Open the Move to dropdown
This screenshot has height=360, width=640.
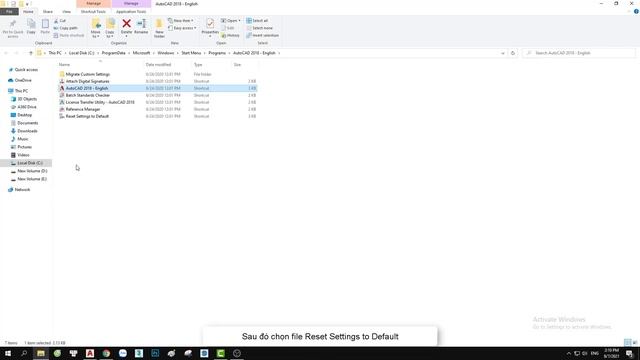(96, 34)
